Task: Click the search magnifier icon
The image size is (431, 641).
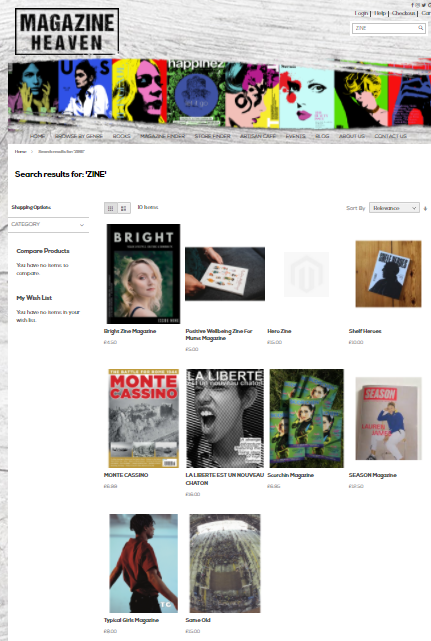Action: coord(420,28)
